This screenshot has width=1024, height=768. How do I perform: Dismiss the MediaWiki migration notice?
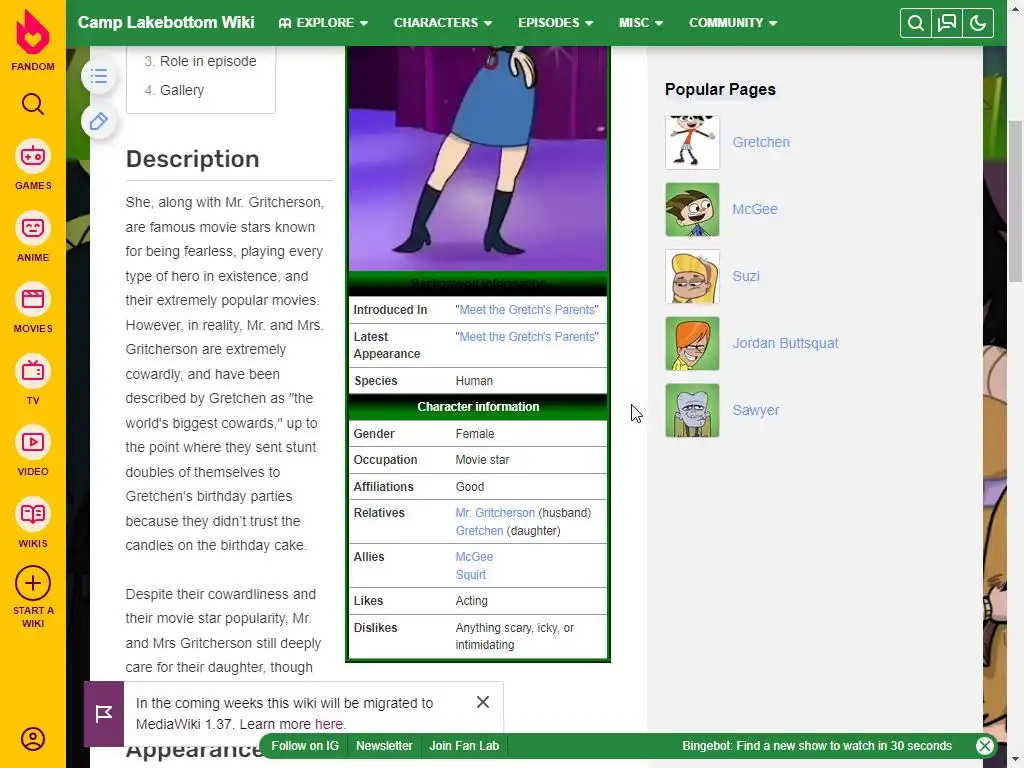(x=483, y=702)
